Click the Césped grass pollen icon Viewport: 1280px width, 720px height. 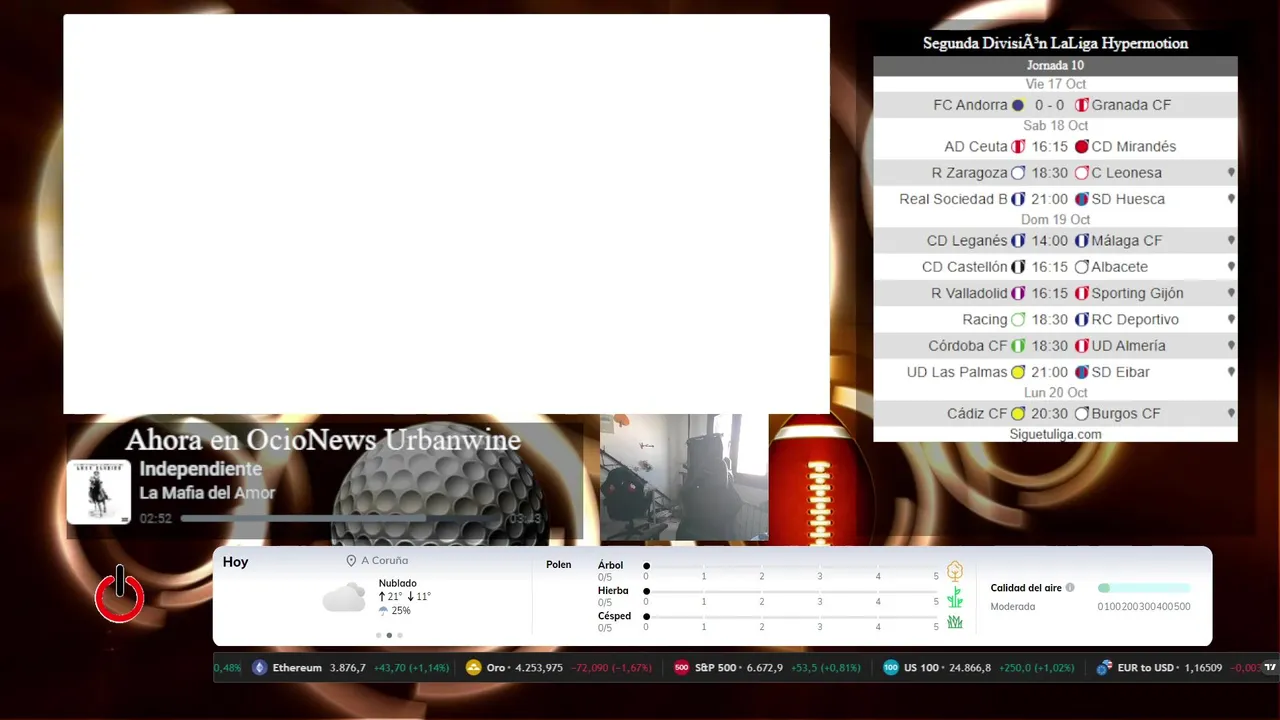(x=955, y=622)
